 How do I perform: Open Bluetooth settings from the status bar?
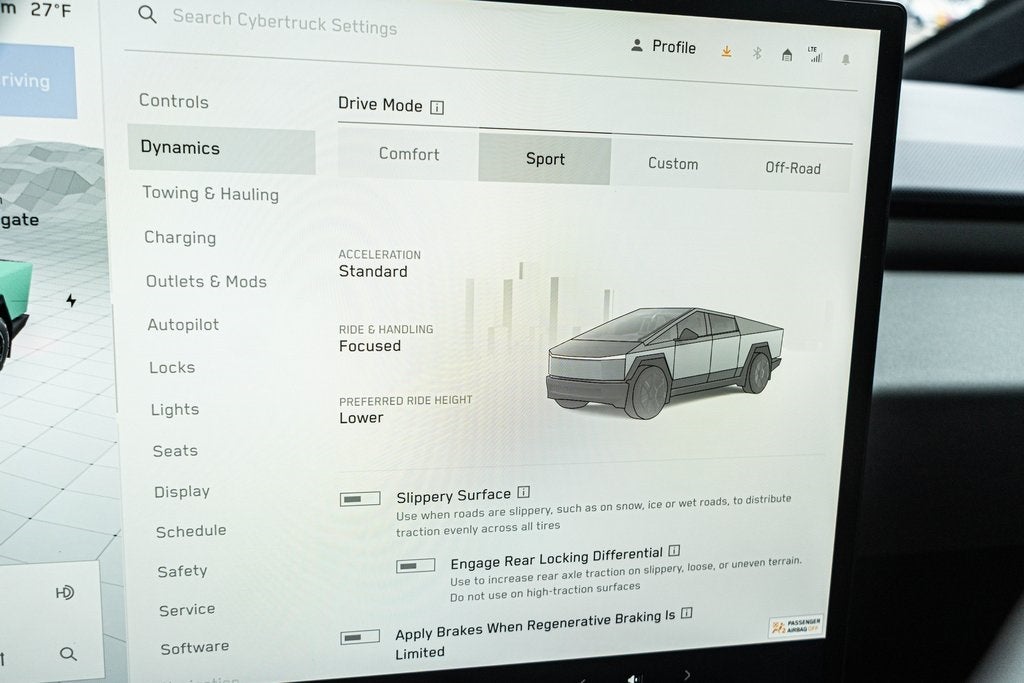pyautogui.click(x=756, y=51)
